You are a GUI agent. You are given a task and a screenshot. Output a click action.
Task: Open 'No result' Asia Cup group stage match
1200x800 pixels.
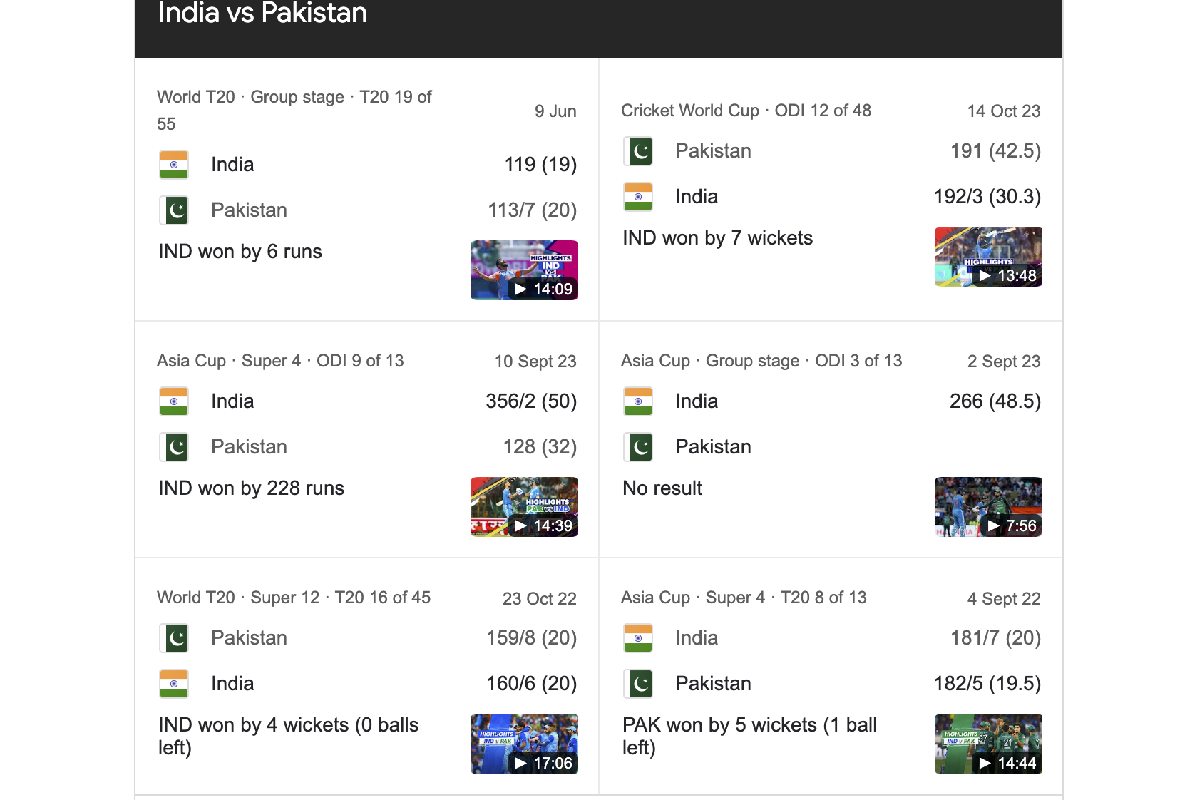coord(663,489)
